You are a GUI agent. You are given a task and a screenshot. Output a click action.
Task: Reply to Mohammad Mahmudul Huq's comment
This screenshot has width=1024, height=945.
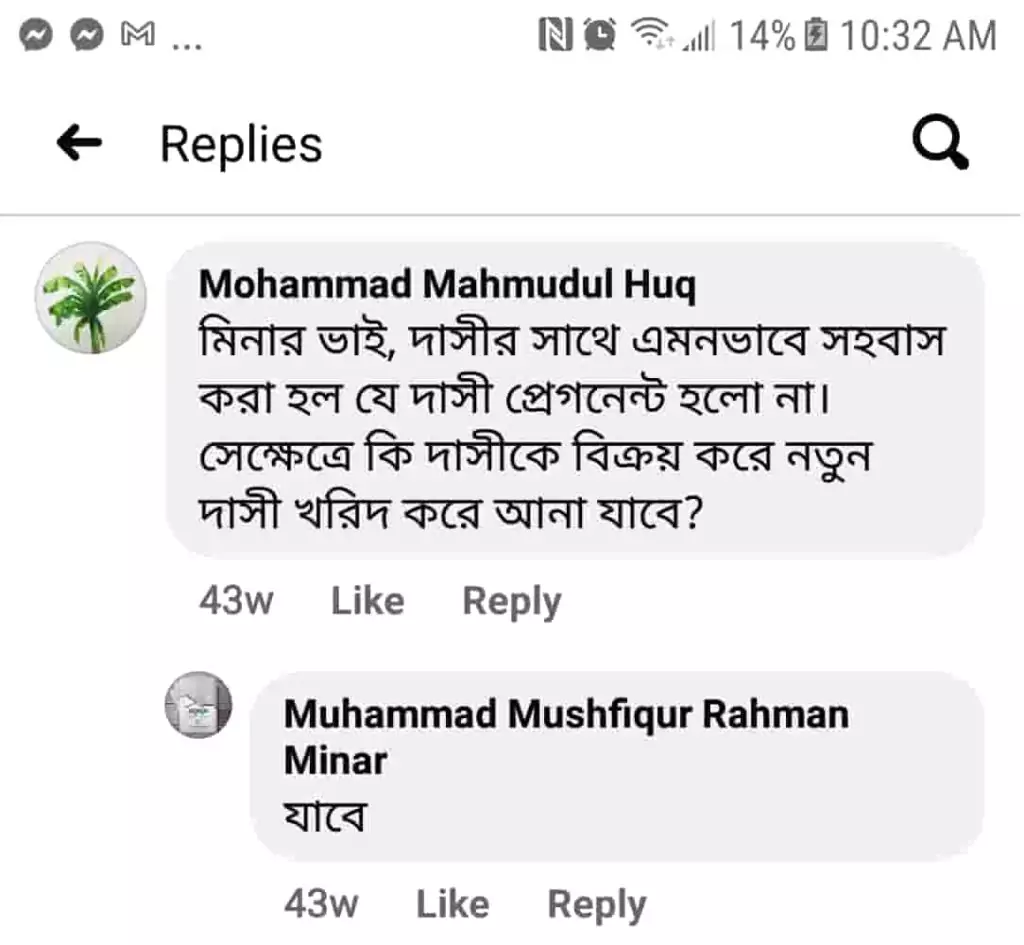point(511,601)
